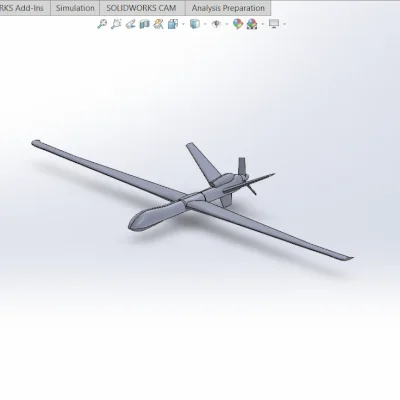Image resolution: width=400 pixels, height=400 pixels.
Task: Expand the View Orientation dropdown arrow
Action: [183, 24]
